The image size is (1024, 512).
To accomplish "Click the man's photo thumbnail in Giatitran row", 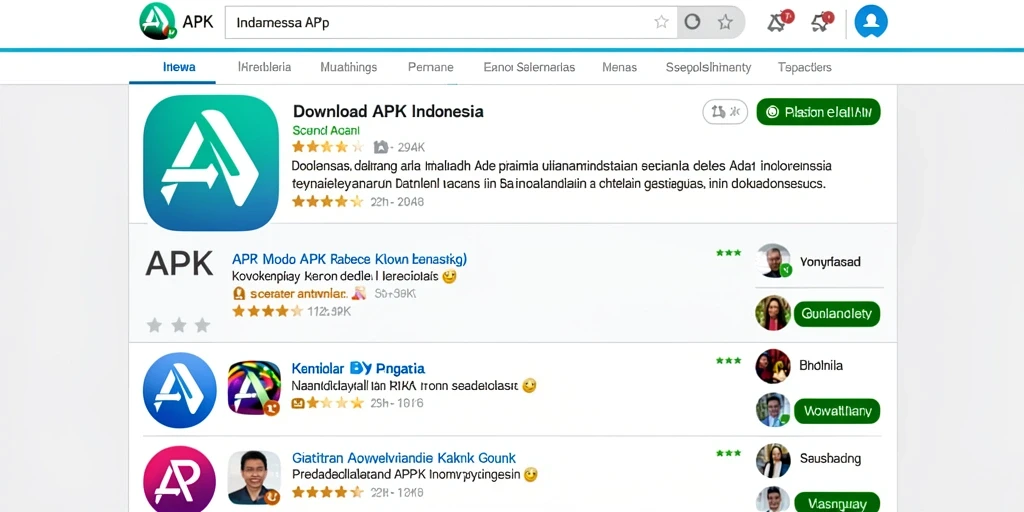I will coord(254,477).
